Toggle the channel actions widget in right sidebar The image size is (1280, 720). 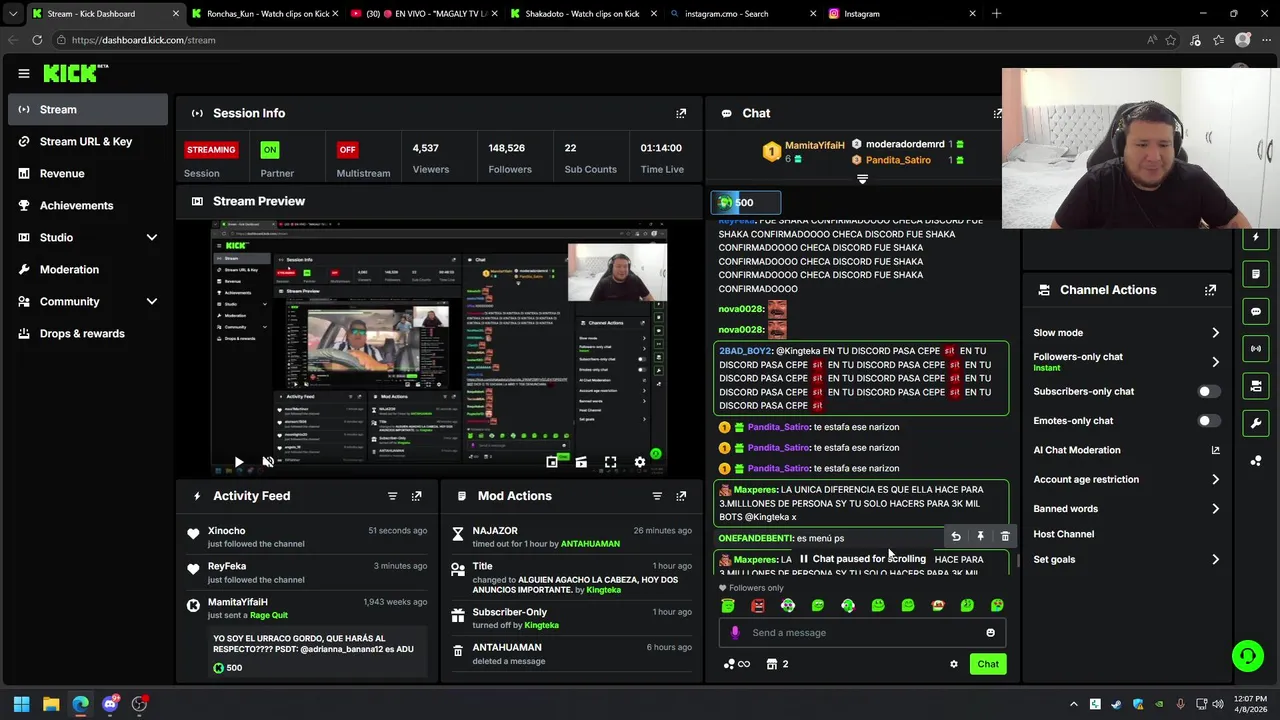click(1256, 386)
